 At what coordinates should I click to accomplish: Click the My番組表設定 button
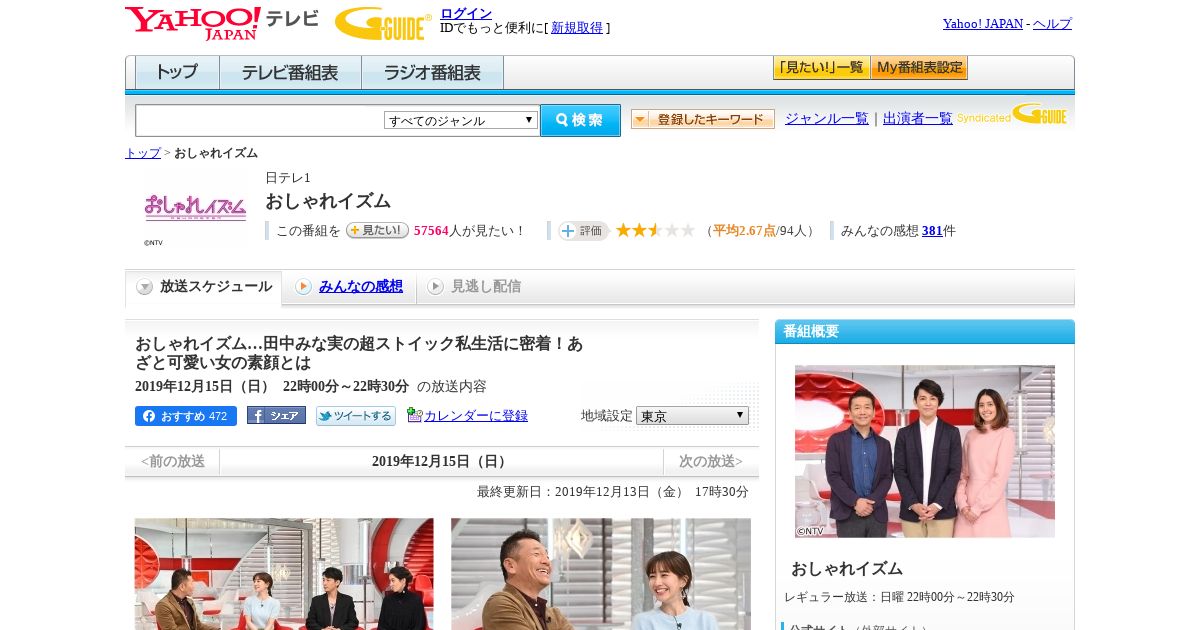tap(919, 68)
